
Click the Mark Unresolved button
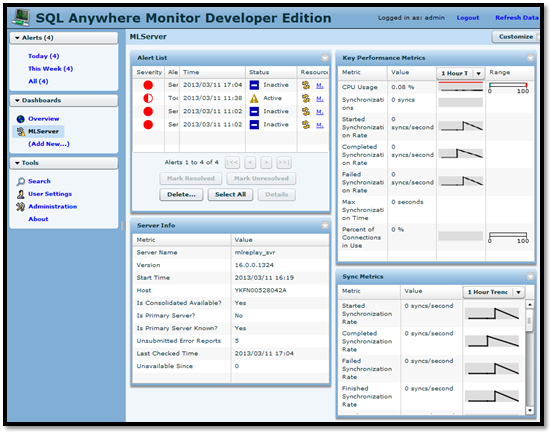pyautogui.click(x=261, y=178)
